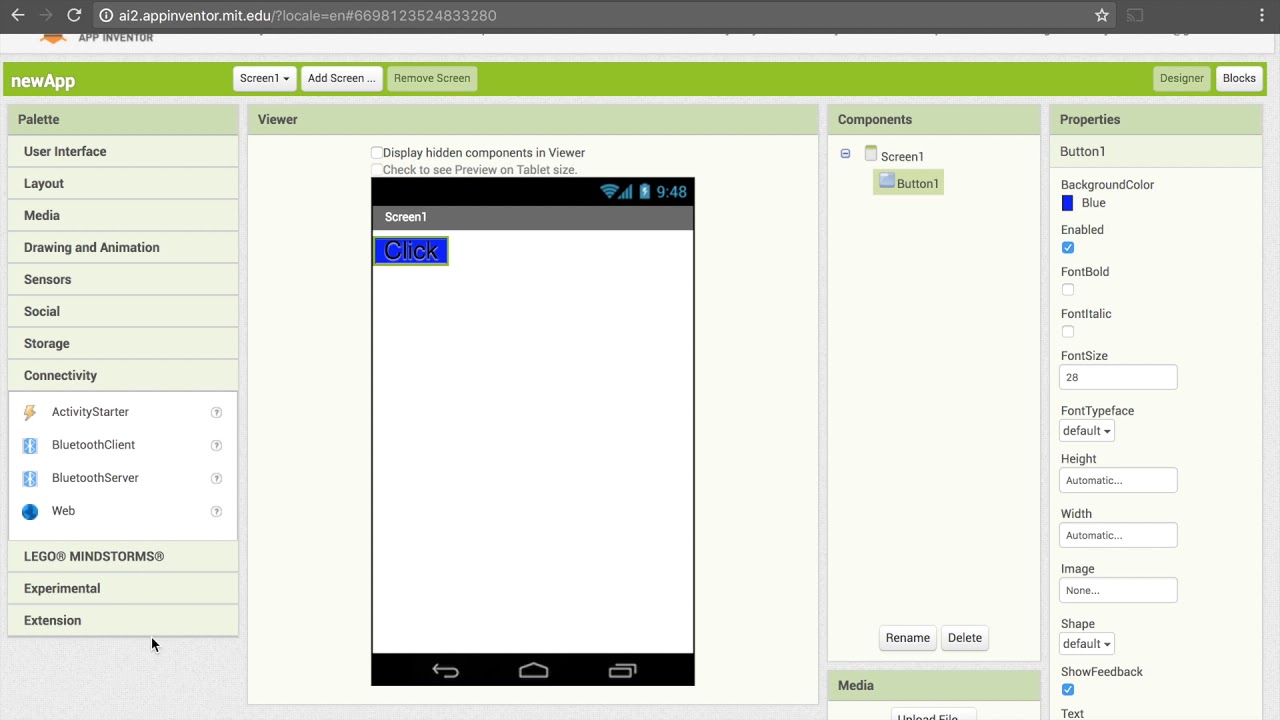Viewport: 1280px width, 720px height.
Task: Expand the Extension palette section
Action: click(x=123, y=620)
